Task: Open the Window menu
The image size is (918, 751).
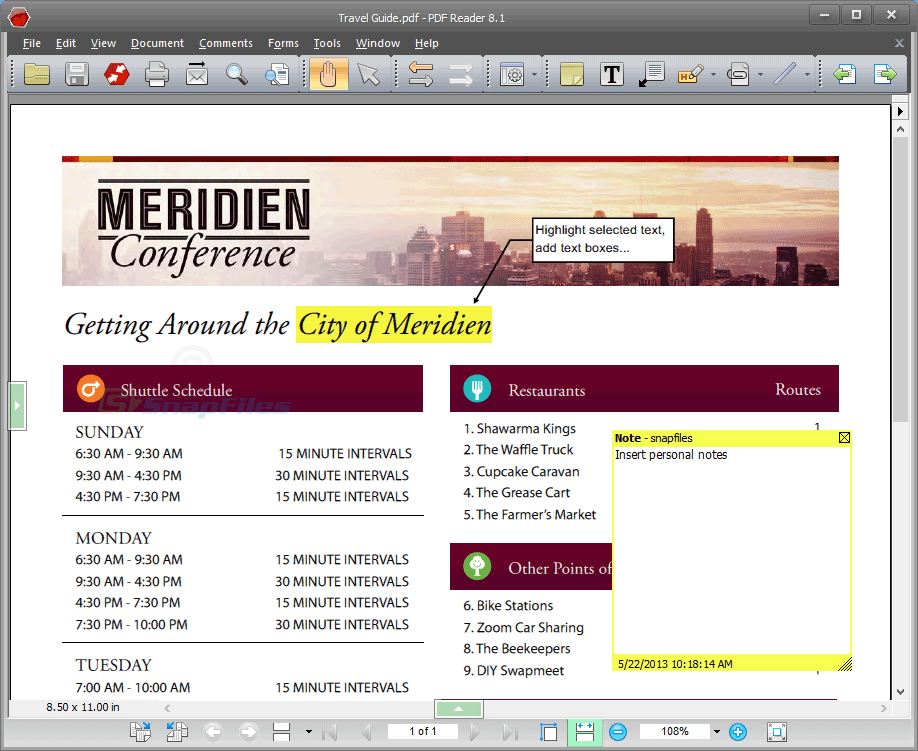Action: [x=378, y=43]
